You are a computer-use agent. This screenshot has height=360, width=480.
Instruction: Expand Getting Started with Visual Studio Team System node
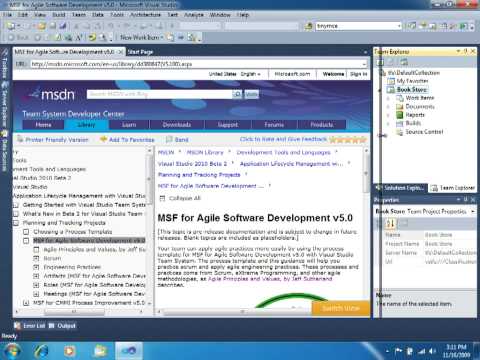tap(16, 205)
